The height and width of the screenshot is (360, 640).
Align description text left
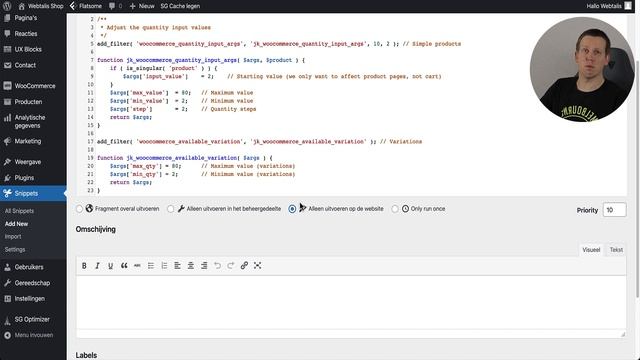coord(177,265)
